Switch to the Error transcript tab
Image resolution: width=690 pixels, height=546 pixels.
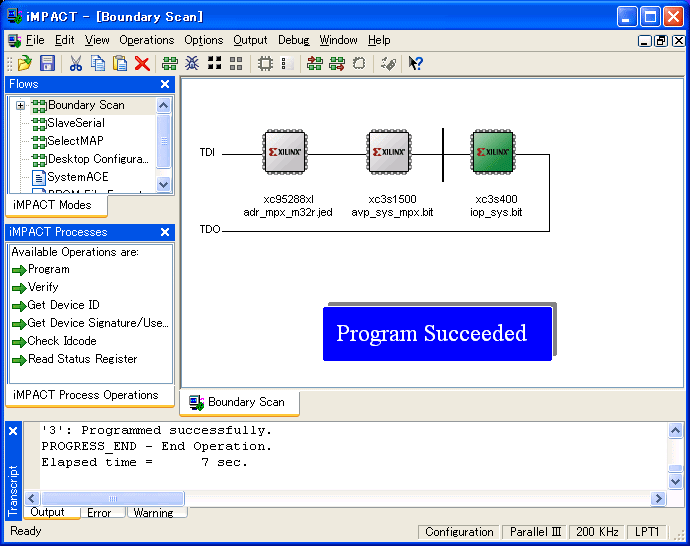[99, 513]
